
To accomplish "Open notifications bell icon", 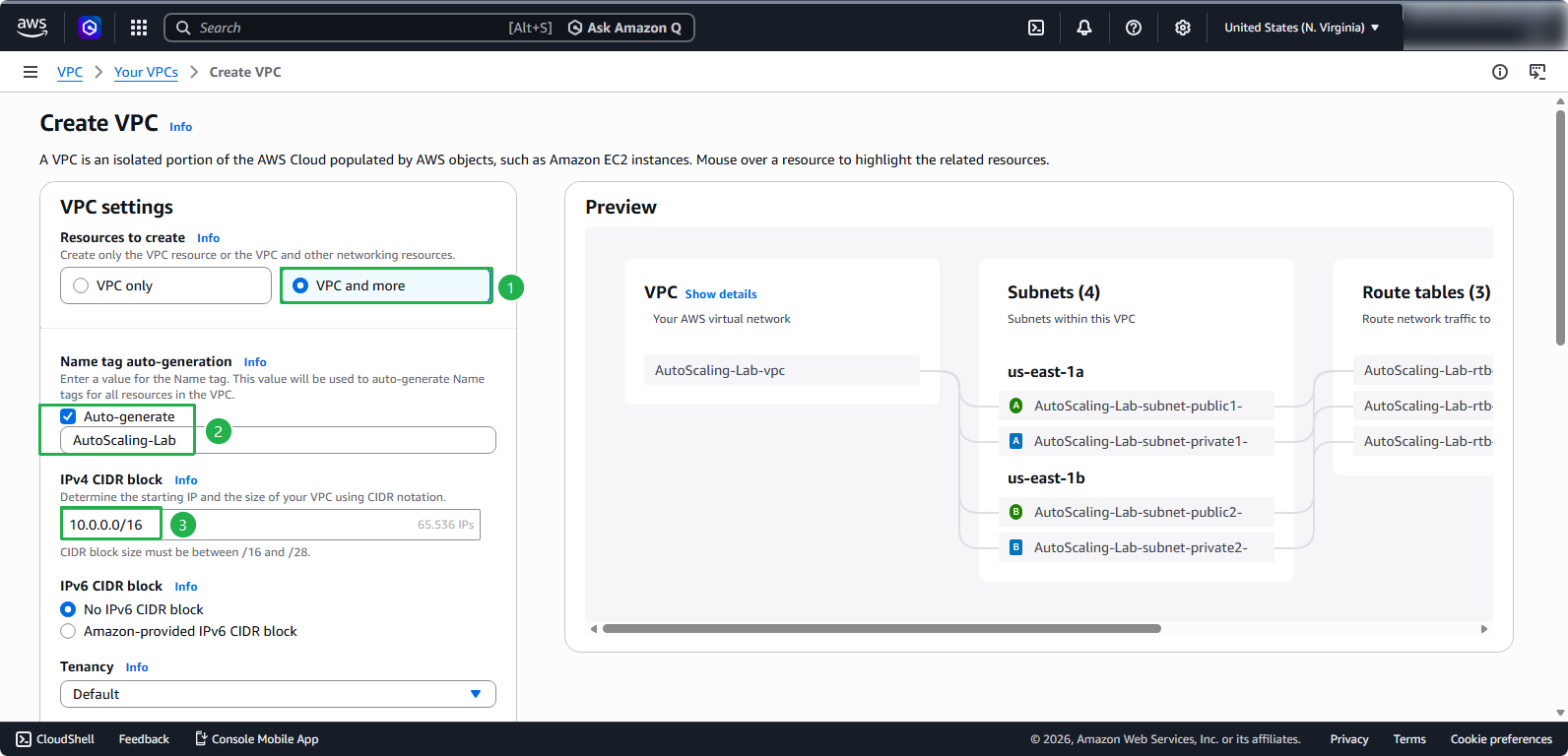I will click(1084, 28).
